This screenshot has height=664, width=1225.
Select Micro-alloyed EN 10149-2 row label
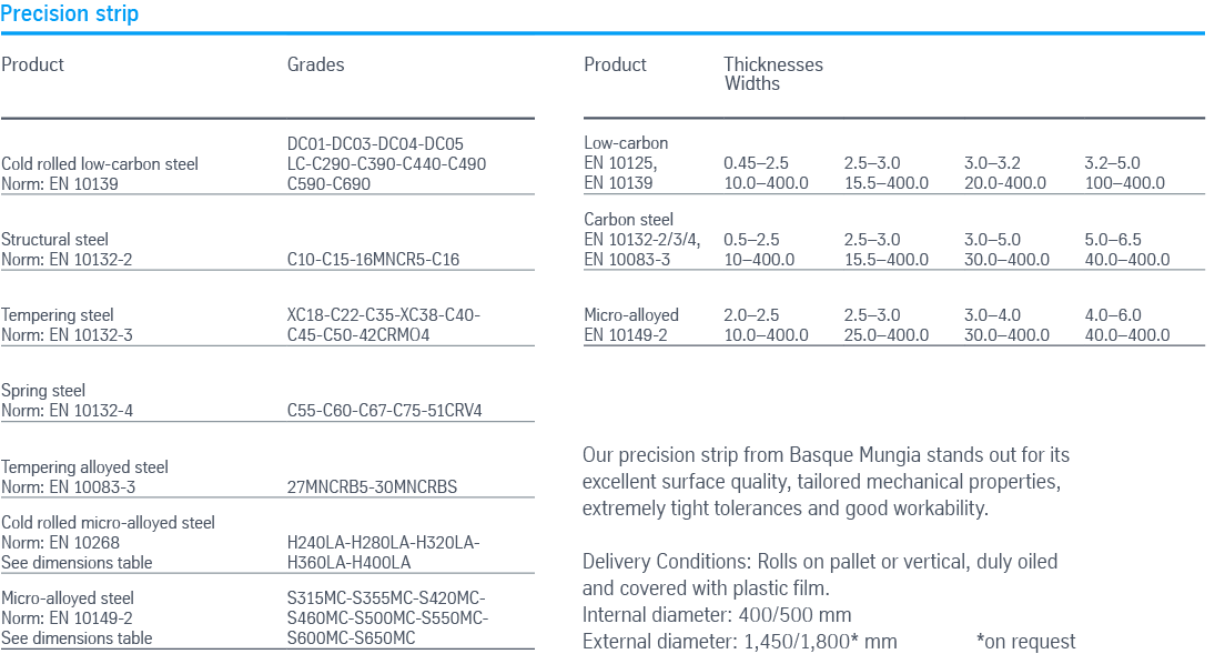click(x=631, y=325)
